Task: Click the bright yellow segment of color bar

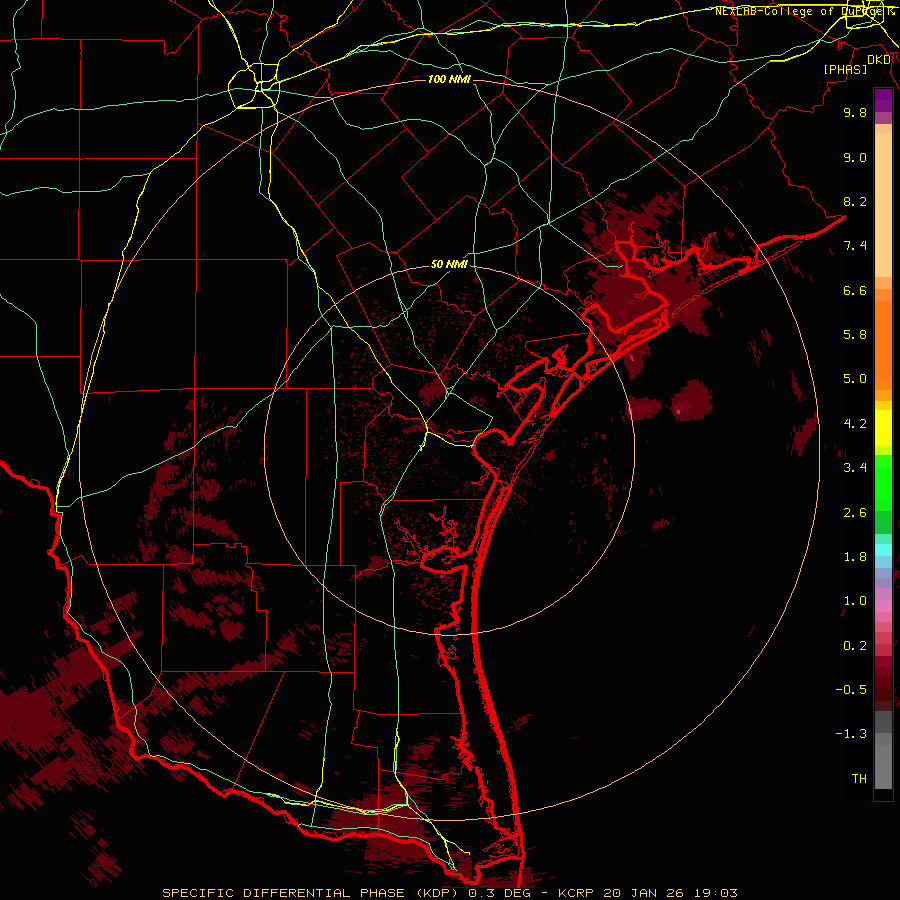Action: 883,428
